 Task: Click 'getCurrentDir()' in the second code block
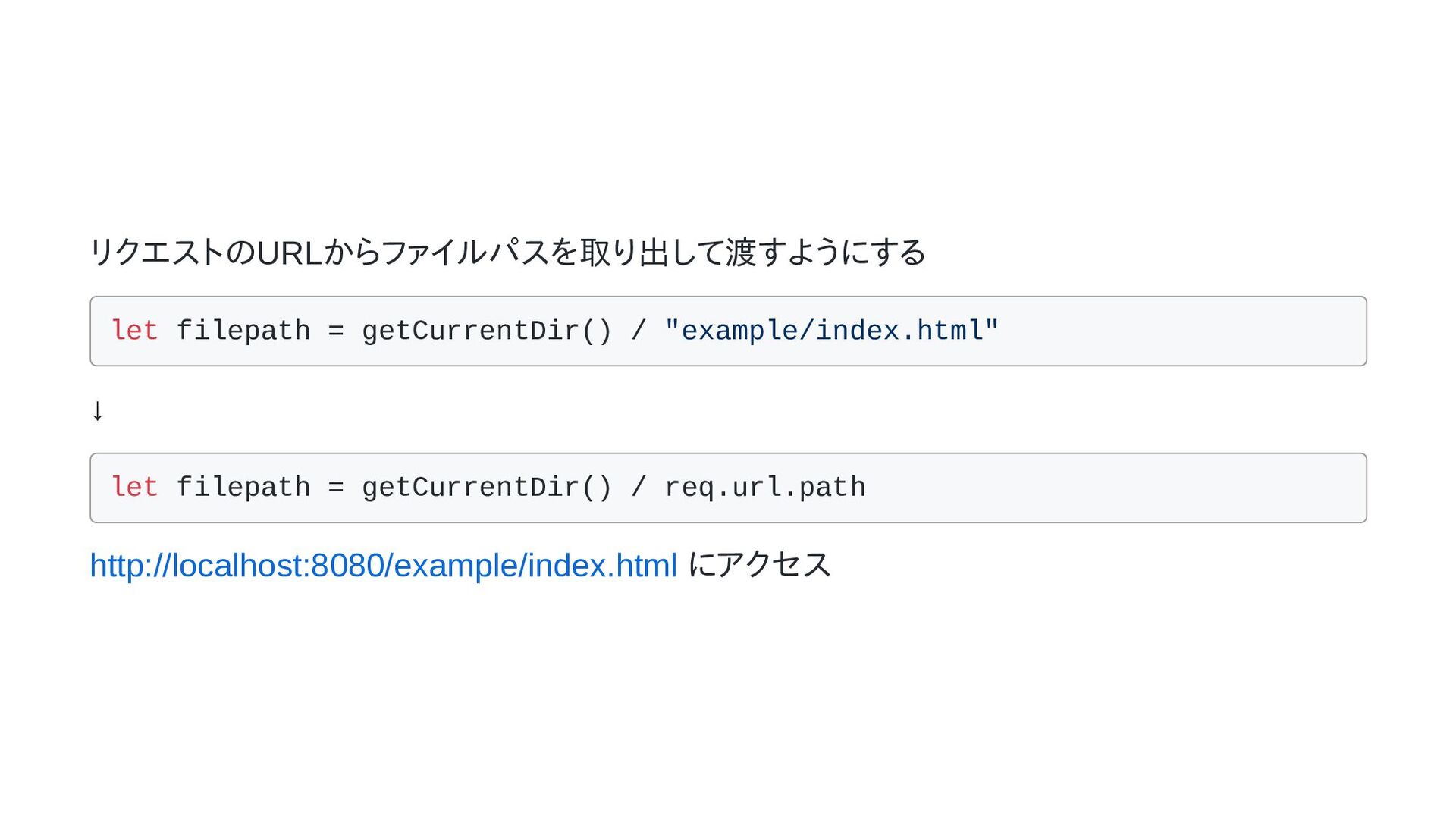[487, 488]
